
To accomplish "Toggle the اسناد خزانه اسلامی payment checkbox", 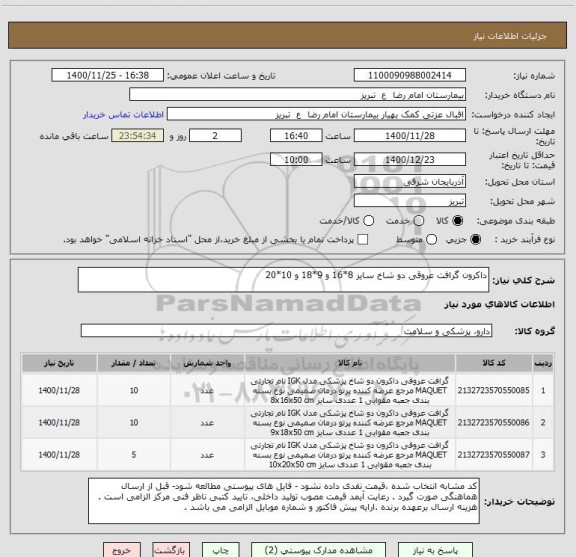I will (363, 240).
